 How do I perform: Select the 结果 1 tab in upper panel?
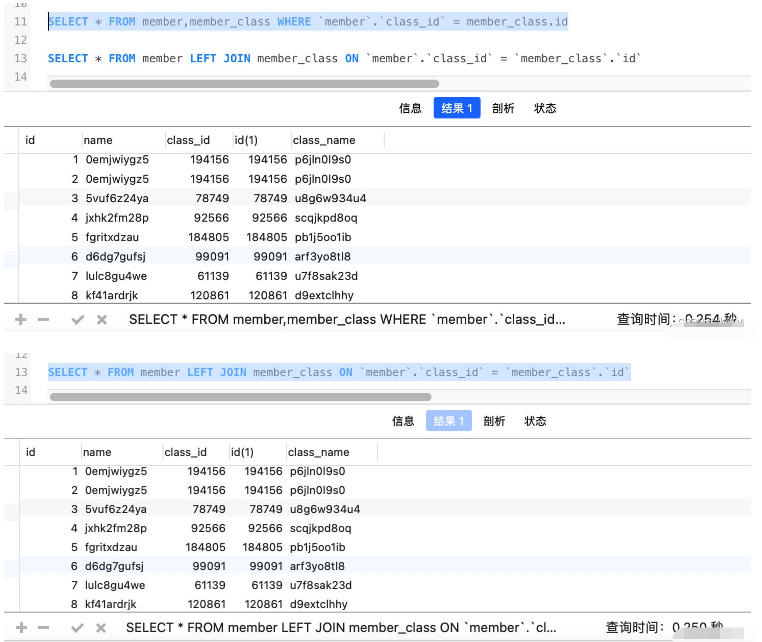[x=457, y=108]
